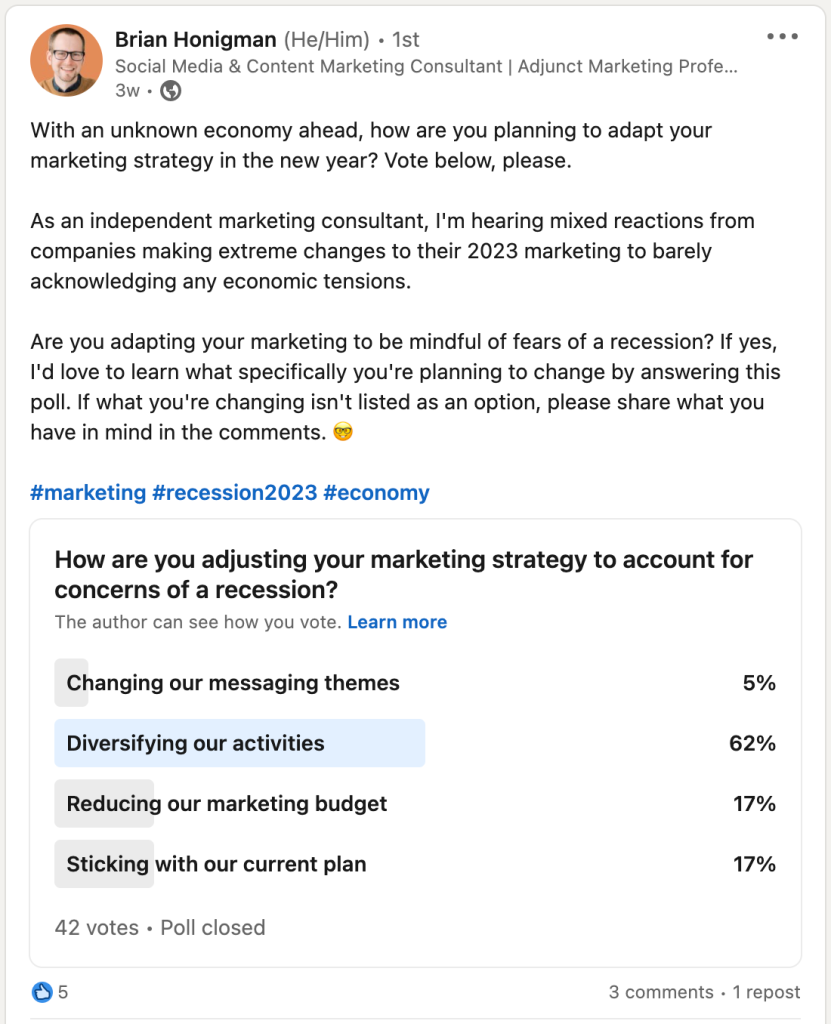This screenshot has width=831, height=1024.
Task: Click the thumbs-up reaction icon
Action: coord(42,992)
